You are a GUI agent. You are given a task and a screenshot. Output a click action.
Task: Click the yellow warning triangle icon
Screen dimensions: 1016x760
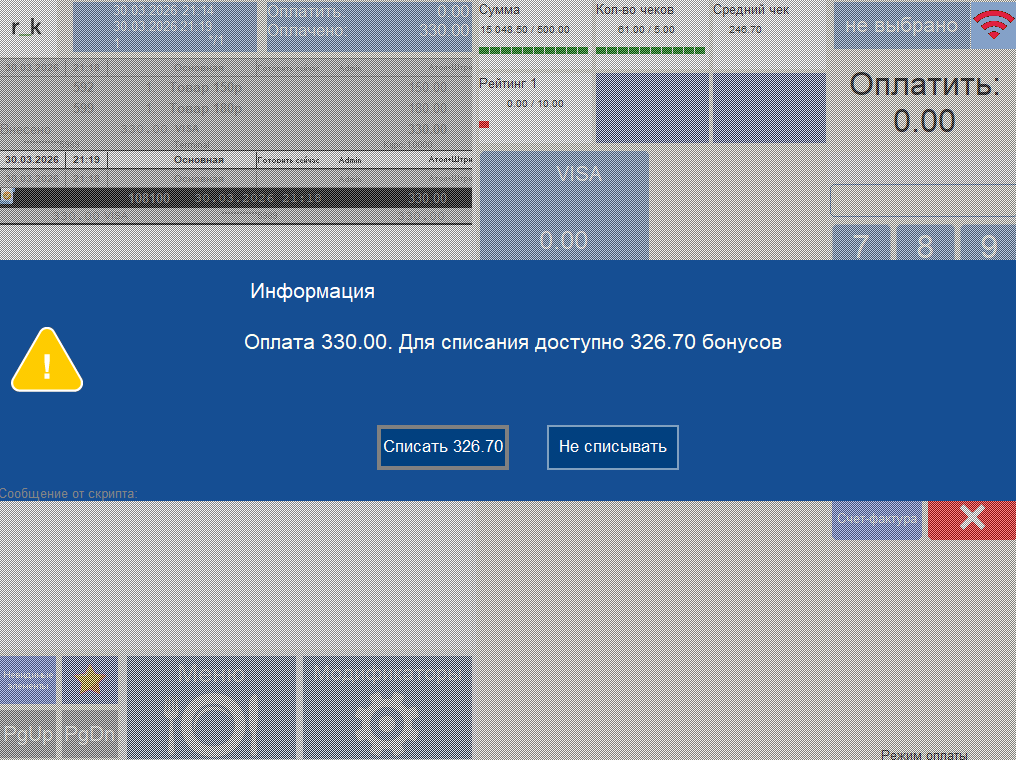(46, 360)
